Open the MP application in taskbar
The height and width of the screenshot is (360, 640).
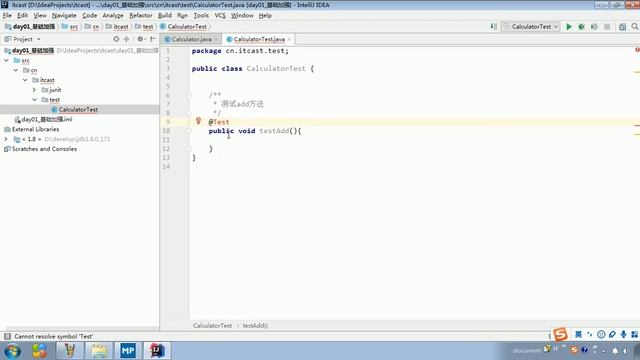point(128,351)
